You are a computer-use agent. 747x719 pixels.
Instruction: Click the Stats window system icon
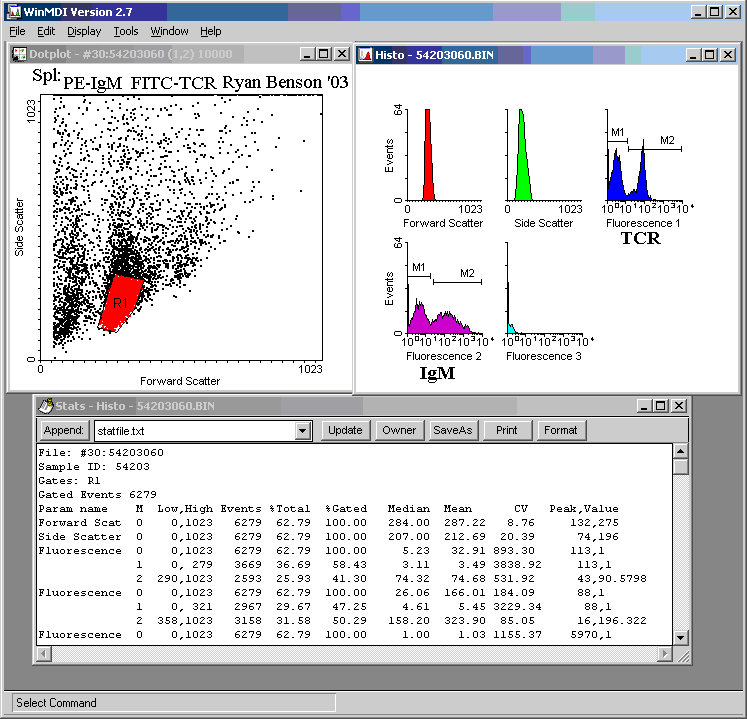click(x=46, y=405)
